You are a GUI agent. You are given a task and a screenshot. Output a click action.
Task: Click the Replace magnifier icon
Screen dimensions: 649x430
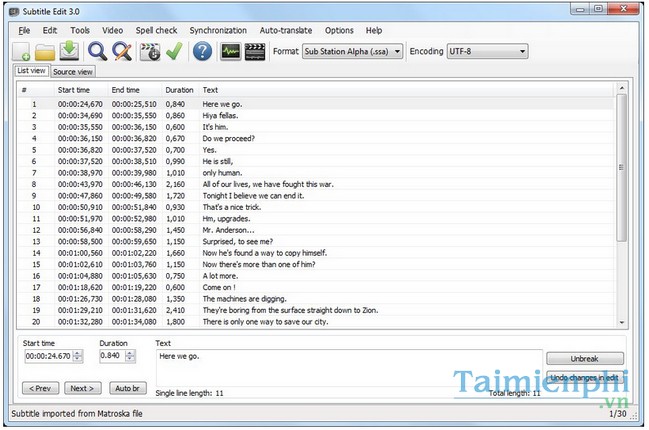pos(123,51)
